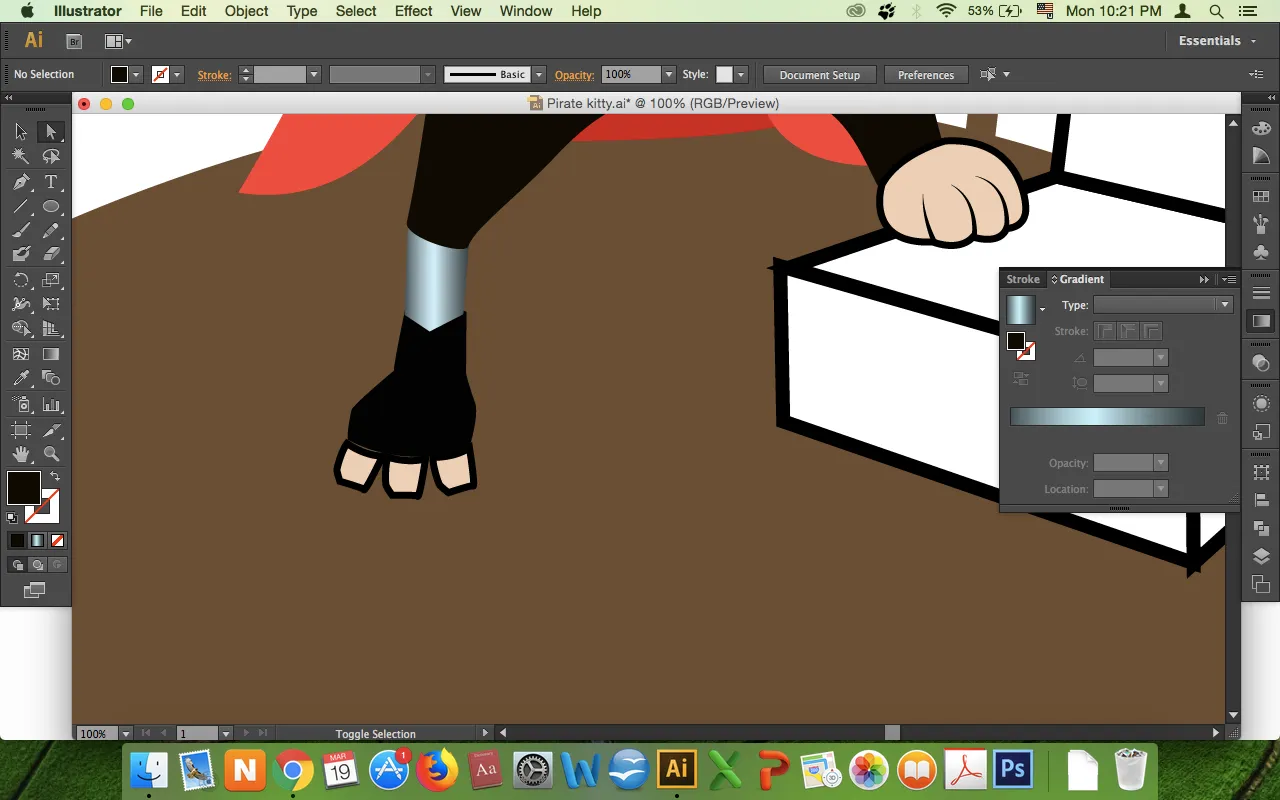
Task: Open the Symbols panel club icon
Action: 1261,253
